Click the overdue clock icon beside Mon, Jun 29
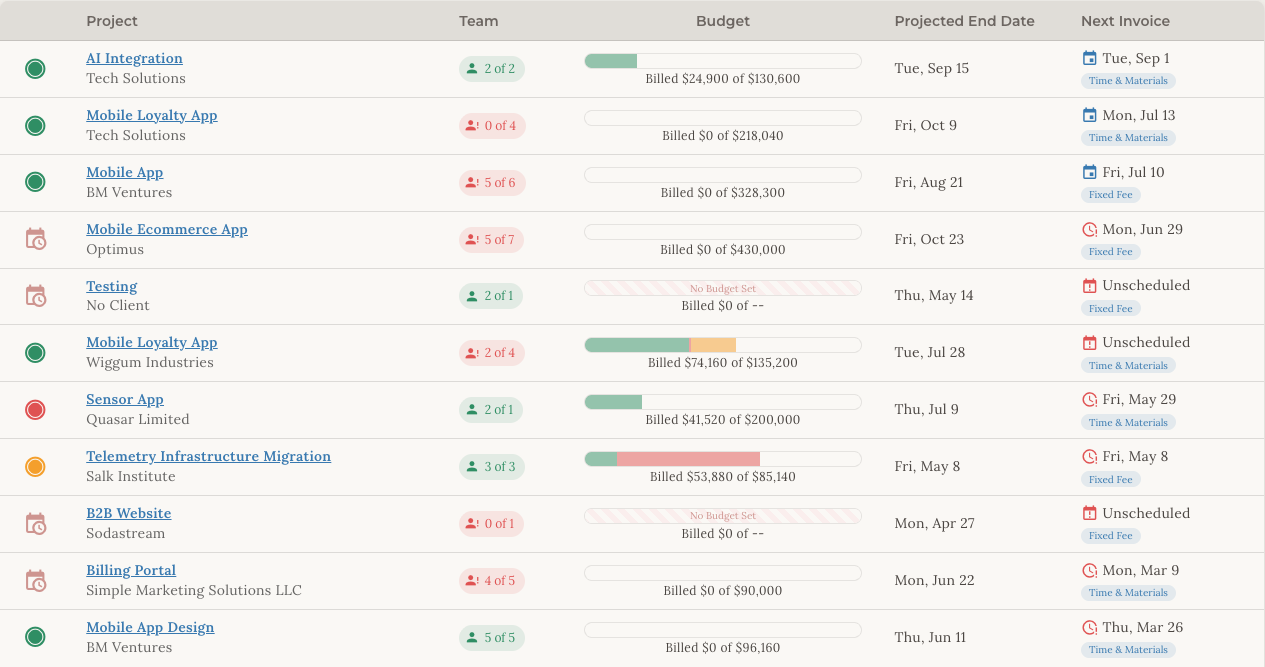This screenshot has width=1265, height=667. [1090, 229]
